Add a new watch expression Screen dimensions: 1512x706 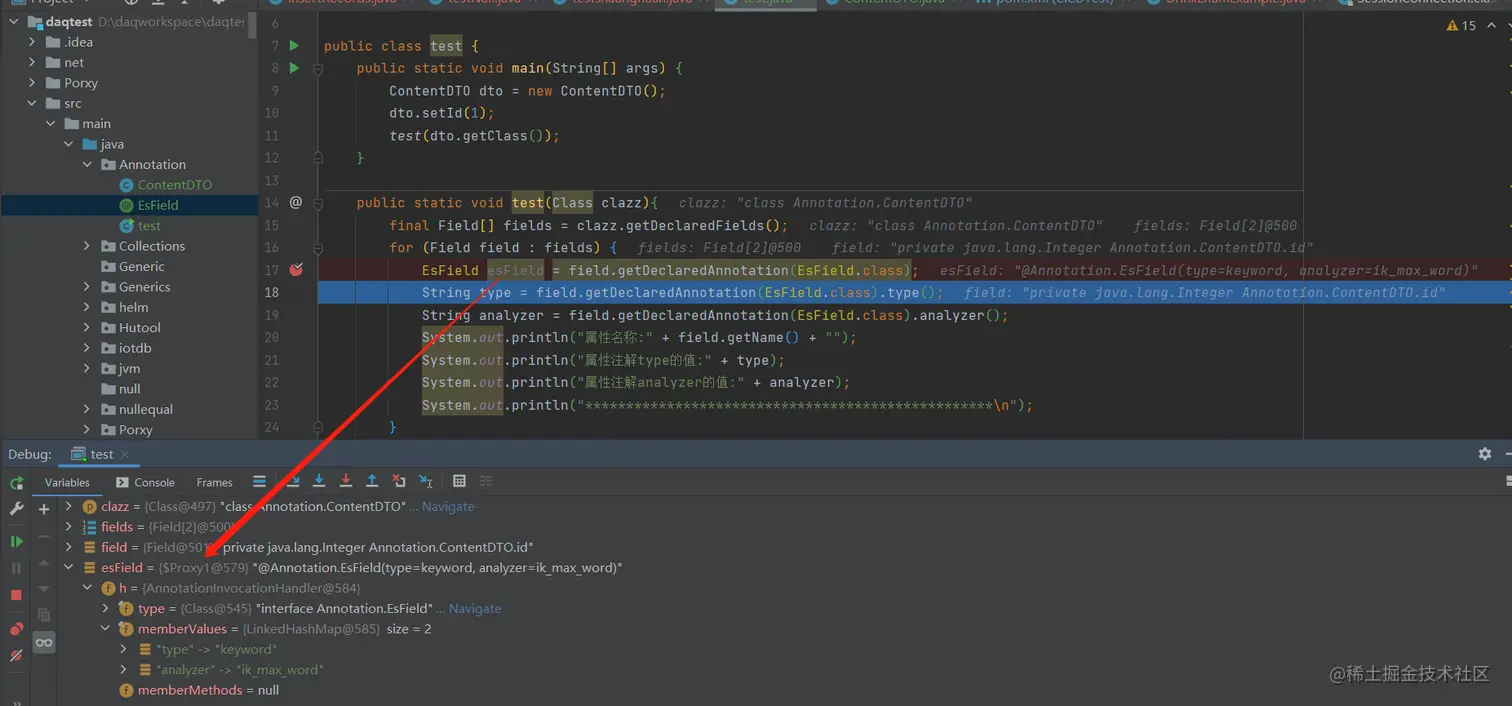point(44,509)
